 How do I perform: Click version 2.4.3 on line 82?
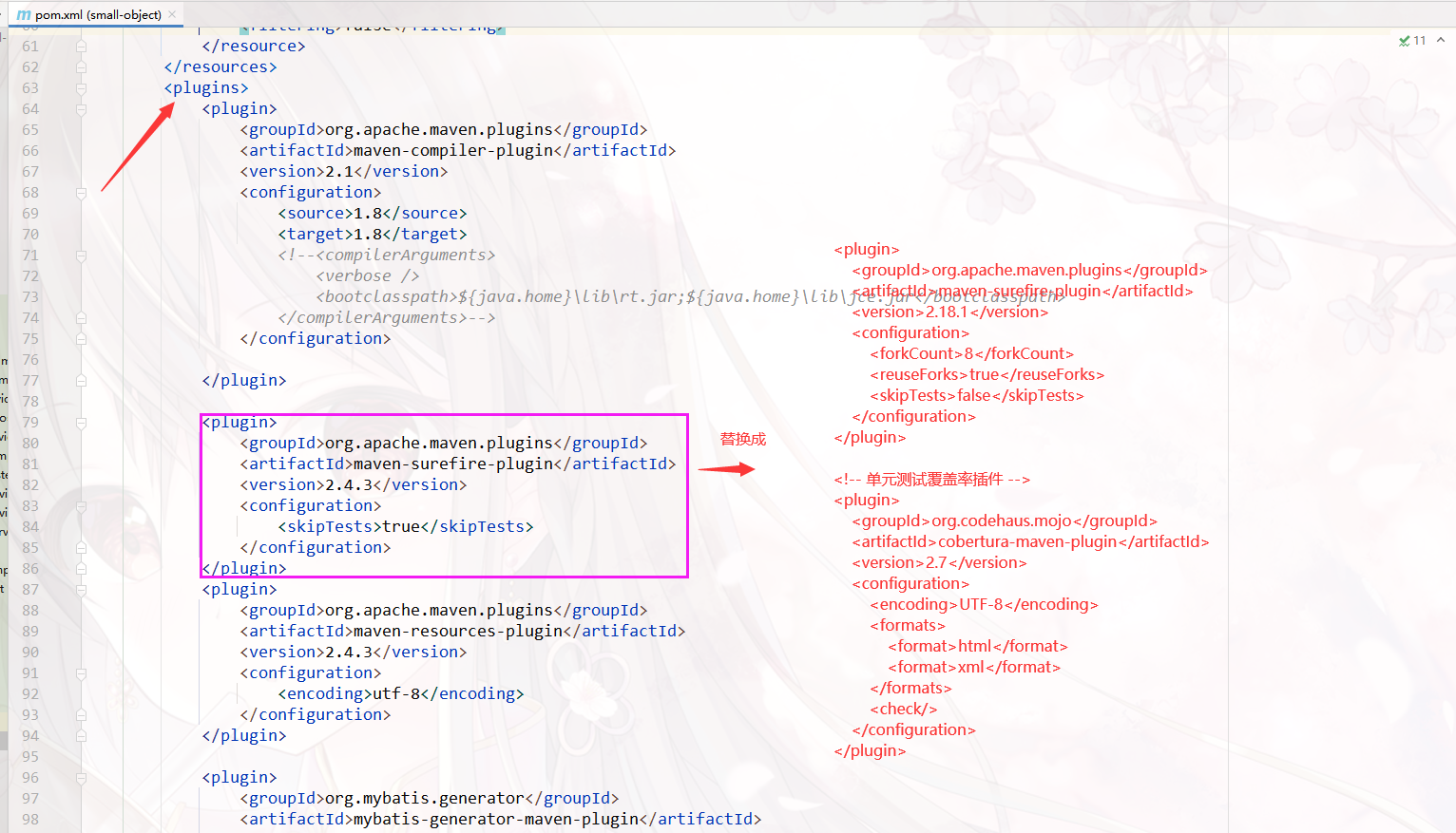tap(349, 484)
